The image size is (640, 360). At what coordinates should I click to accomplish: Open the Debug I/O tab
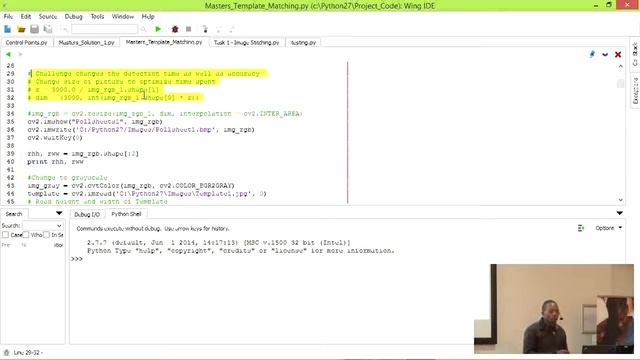click(87, 214)
